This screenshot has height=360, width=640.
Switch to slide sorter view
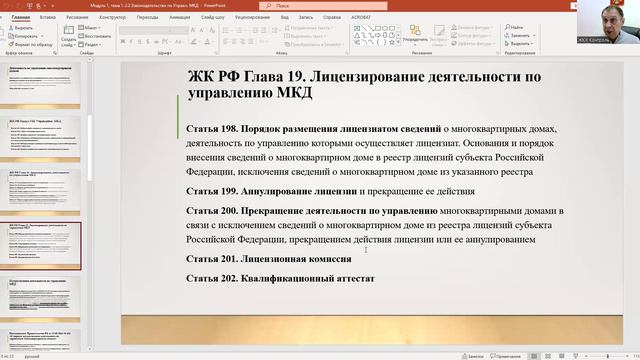click(x=548, y=356)
